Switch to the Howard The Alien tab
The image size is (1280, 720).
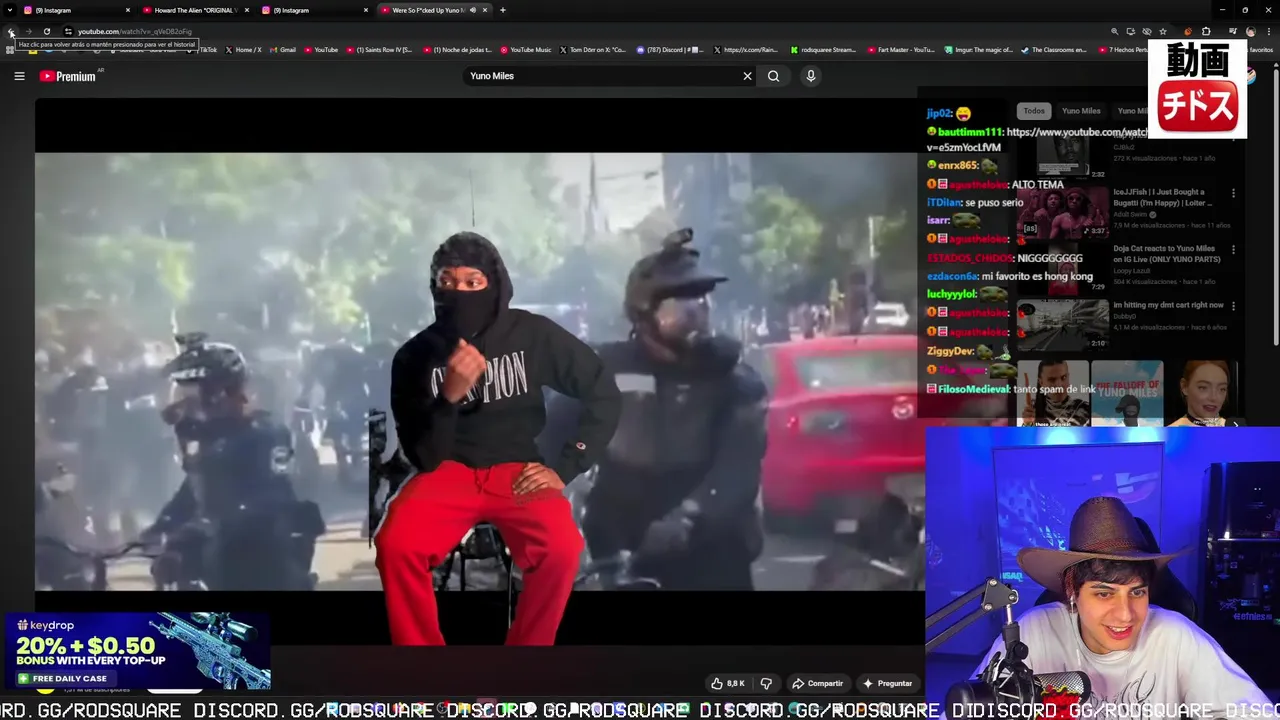(195, 10)
